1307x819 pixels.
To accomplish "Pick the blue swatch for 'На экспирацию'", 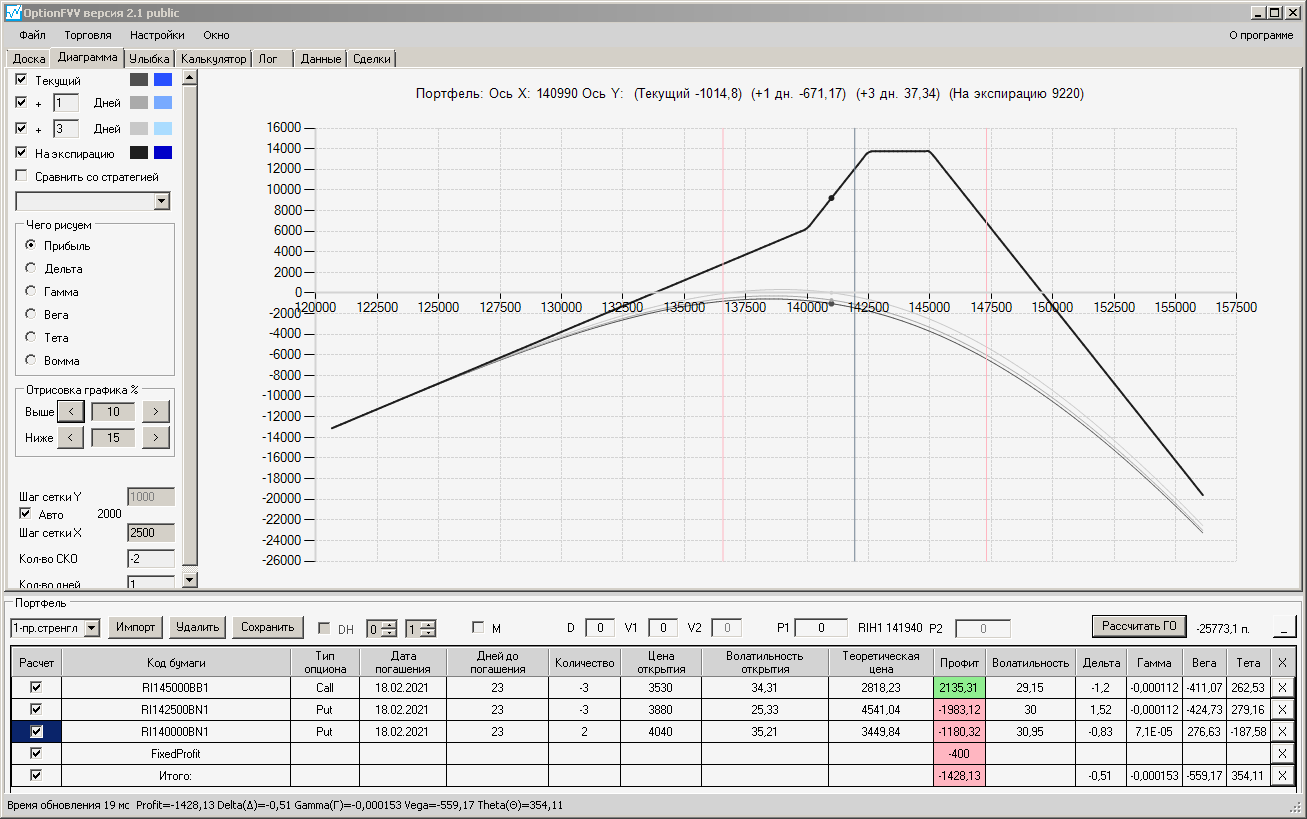I will [163, 153].
